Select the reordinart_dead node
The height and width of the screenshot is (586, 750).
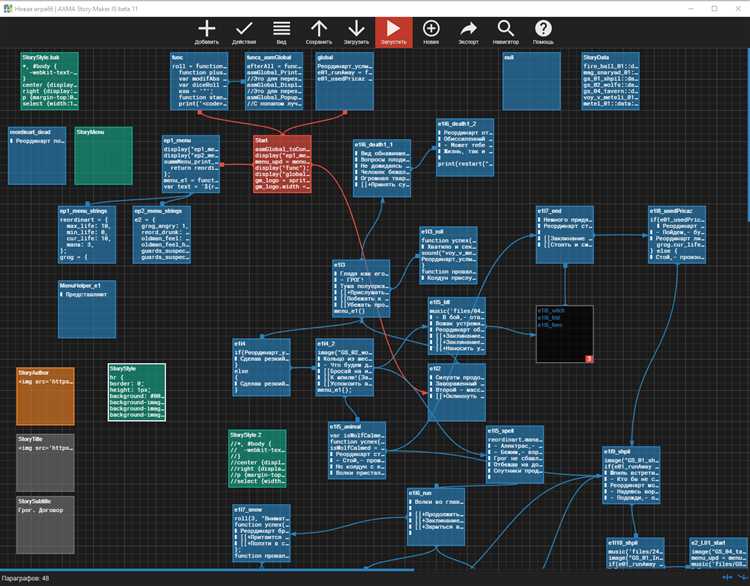click(37, 156)
